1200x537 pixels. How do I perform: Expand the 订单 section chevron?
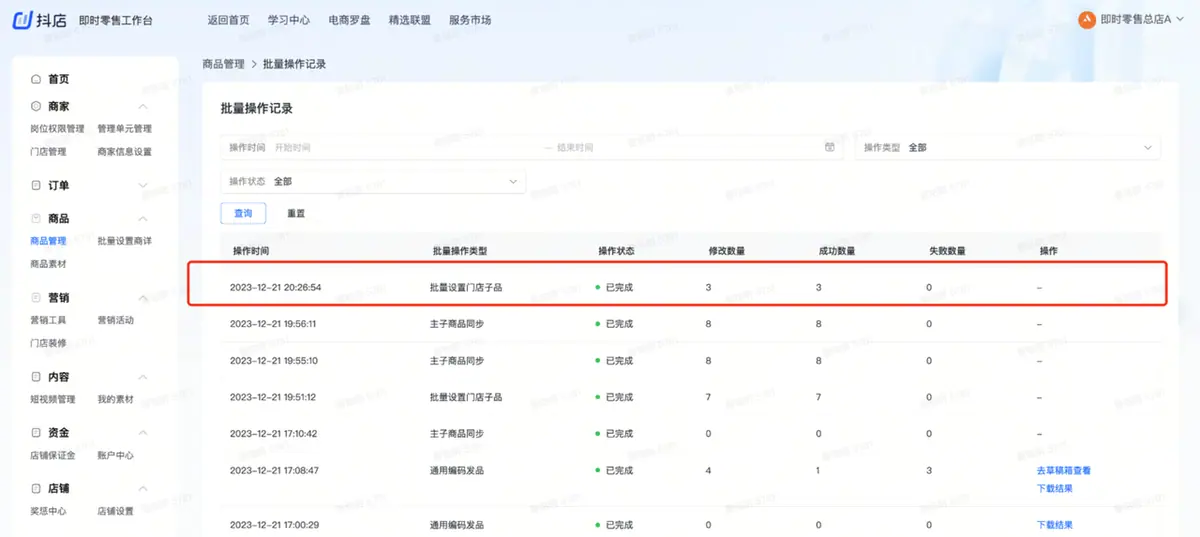pos(143,185)
